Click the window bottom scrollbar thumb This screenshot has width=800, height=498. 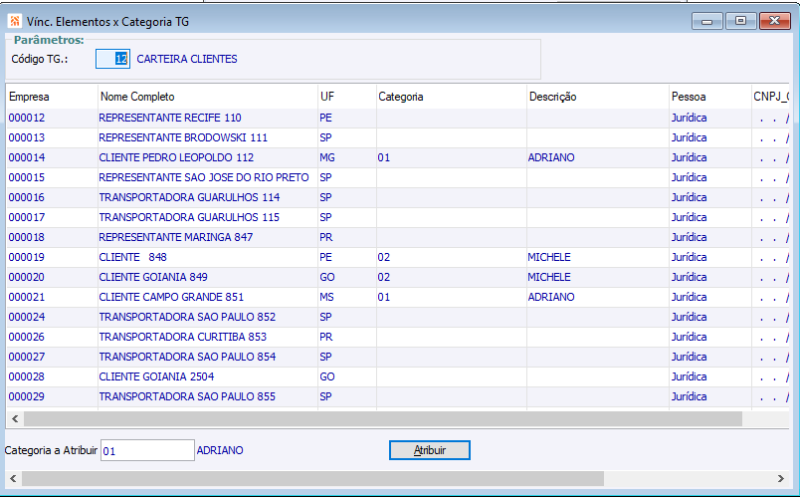coord(313,479)
